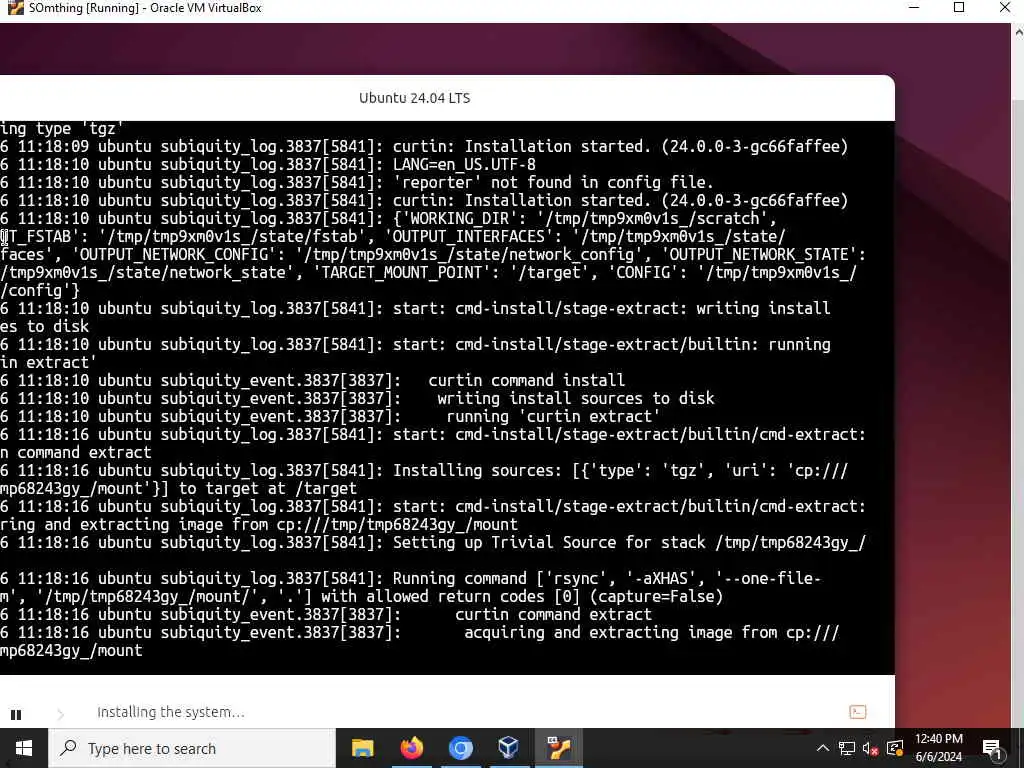The width and height of the screenshot is (1024, 768).
Task: Click the "running 'curtin extract'" event line
Action: pyautogui.click(x=330, y=417)
